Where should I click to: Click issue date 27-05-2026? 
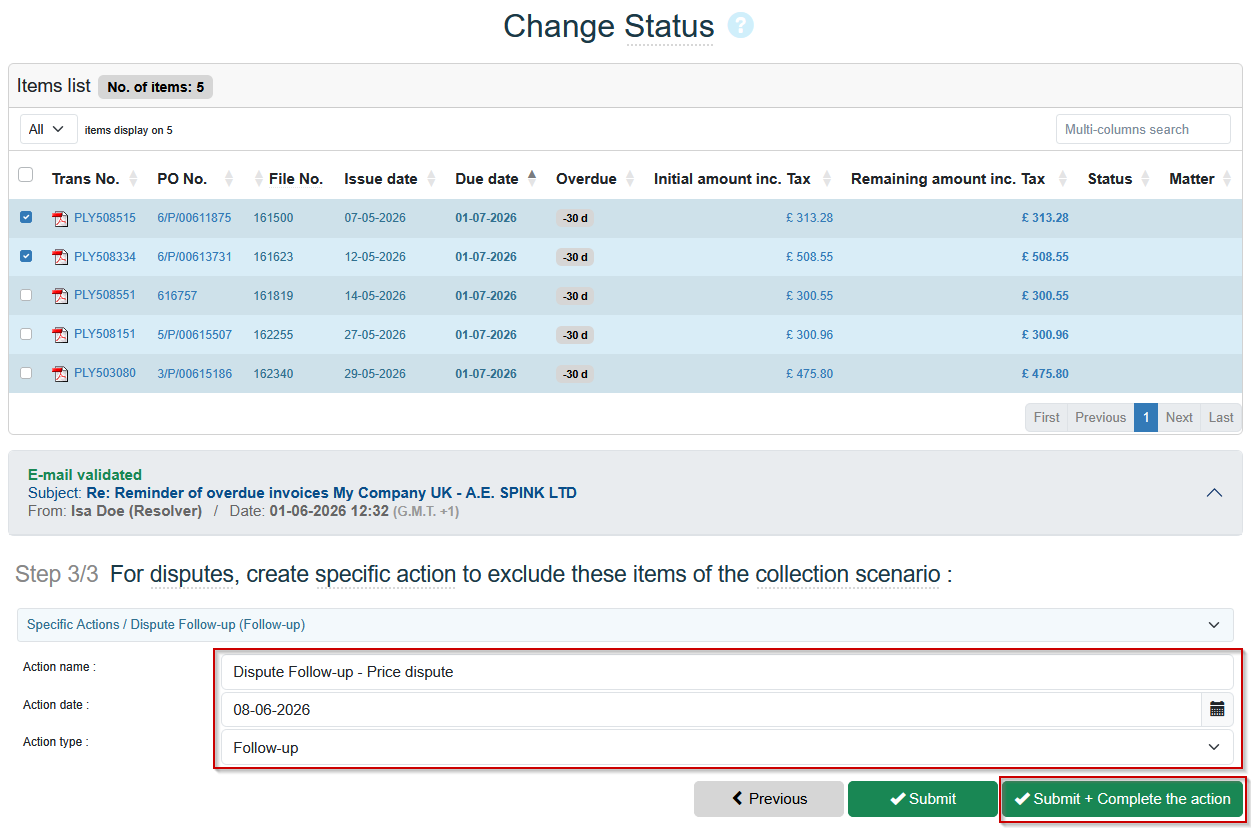point(375,335)
